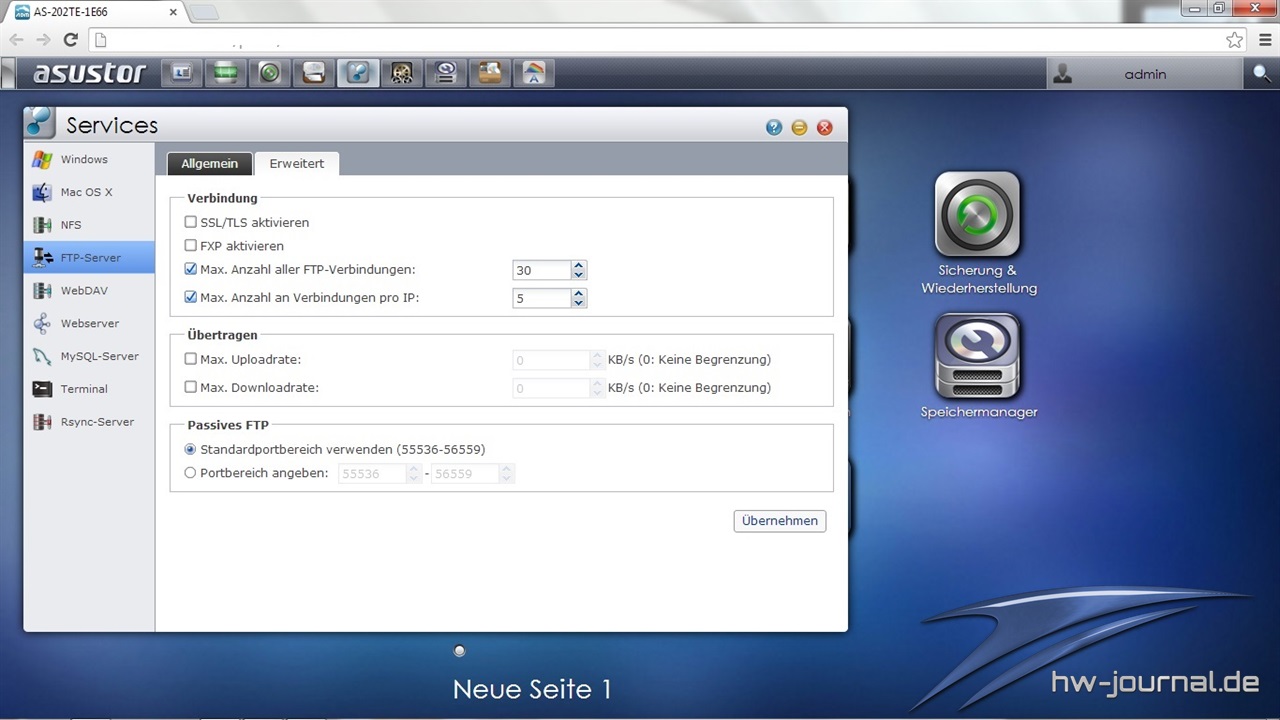The height and width of the screenshot is (720, 1280).
Task: Minimize the Services window yellow button
Action: (799, 127)
